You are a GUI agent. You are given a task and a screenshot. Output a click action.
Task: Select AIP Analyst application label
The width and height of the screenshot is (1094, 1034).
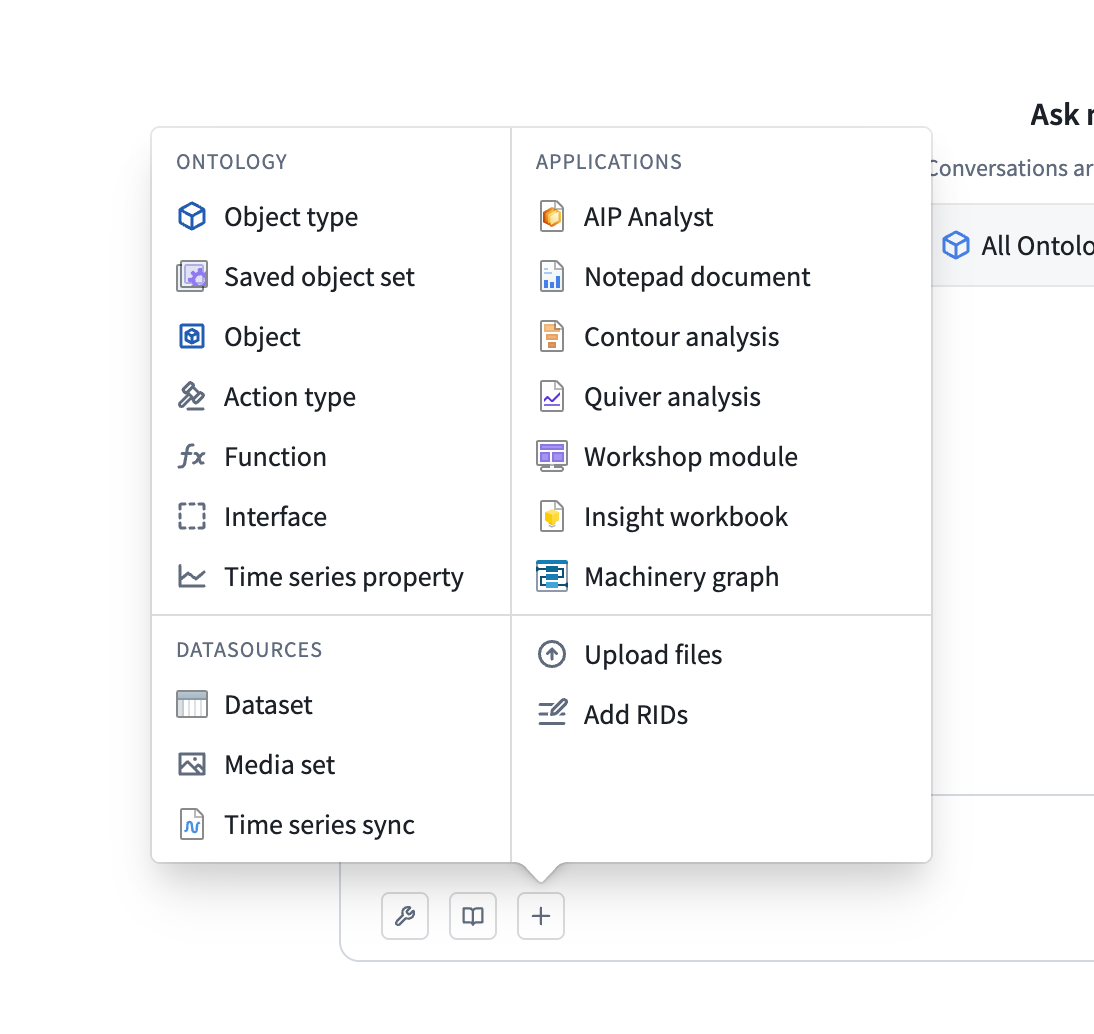[649, 217]
